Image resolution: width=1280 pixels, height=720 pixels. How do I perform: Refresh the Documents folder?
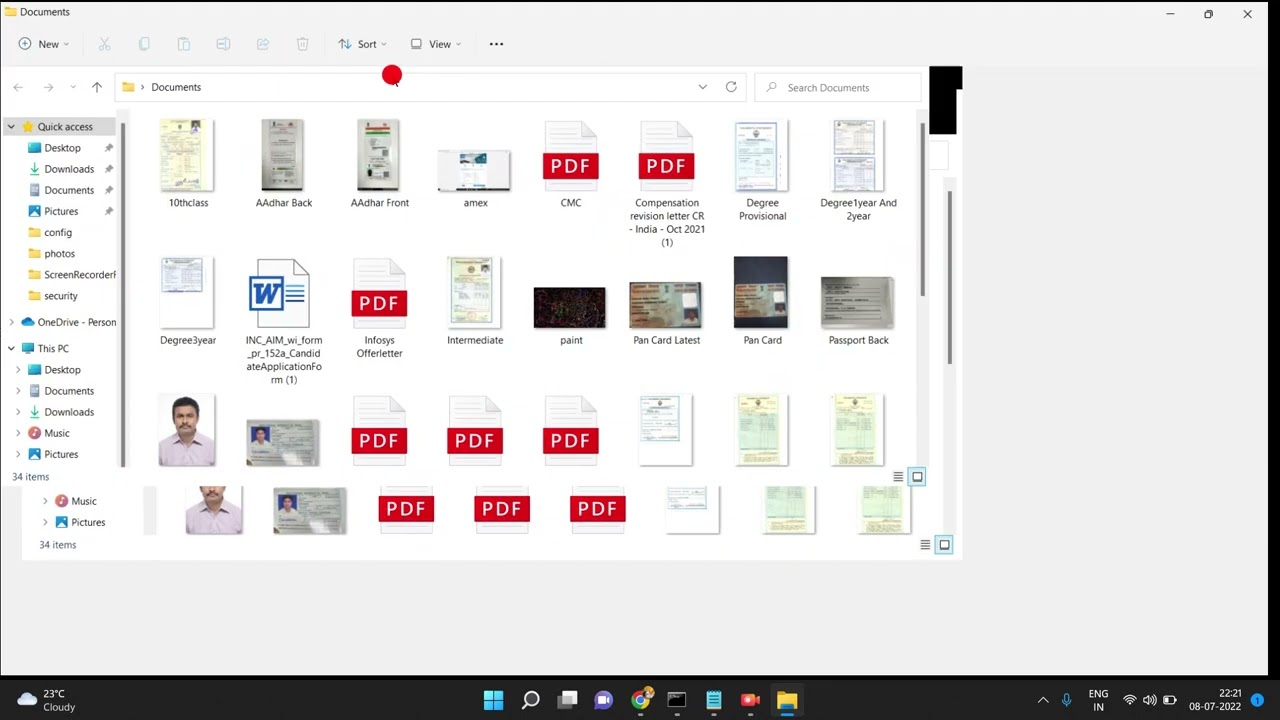point(731,87)
